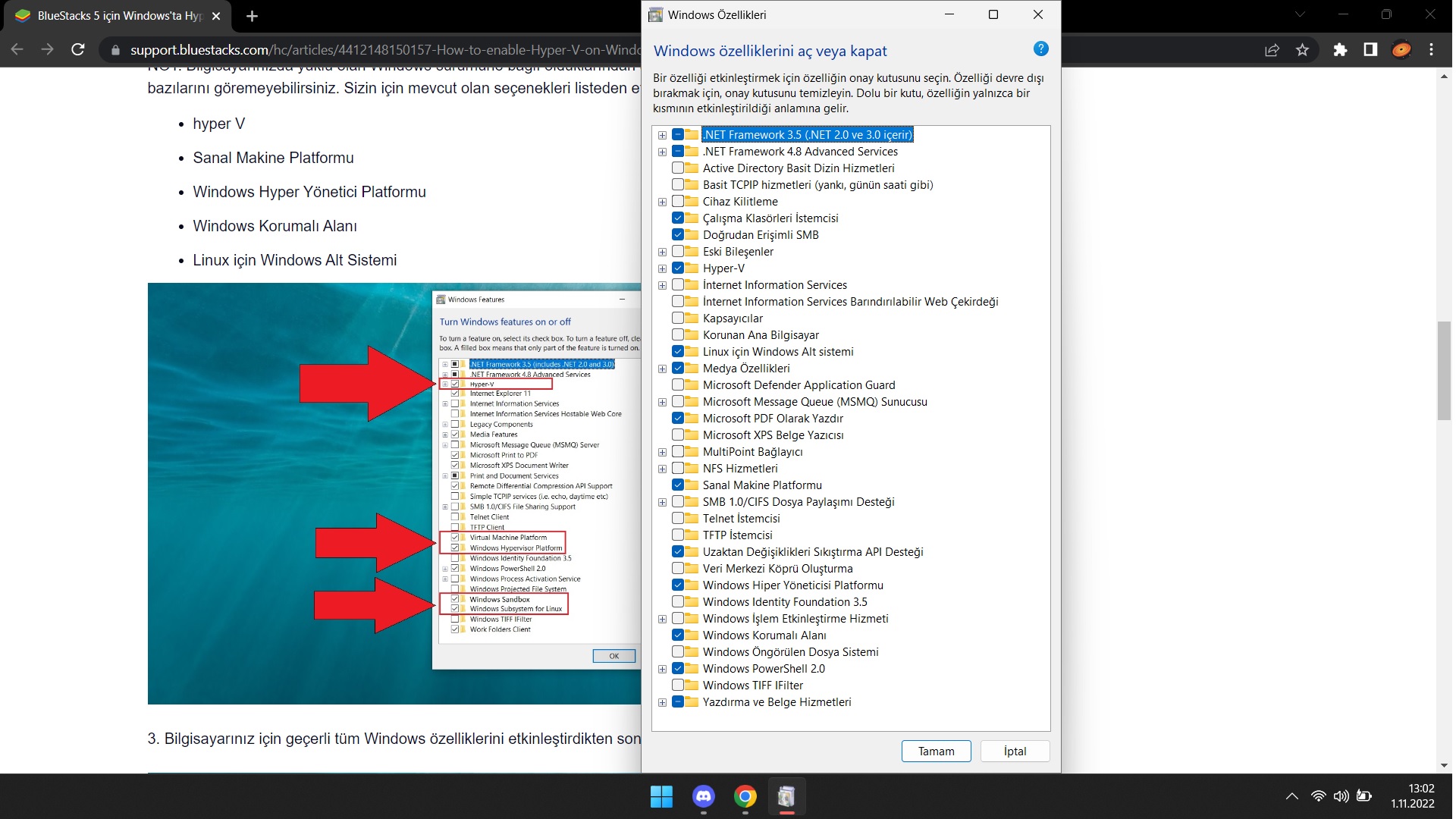
Task: Expand the .NET Framework 4.8 Advanced Services node
Action: pyautogui.click(x=662, y=152)
